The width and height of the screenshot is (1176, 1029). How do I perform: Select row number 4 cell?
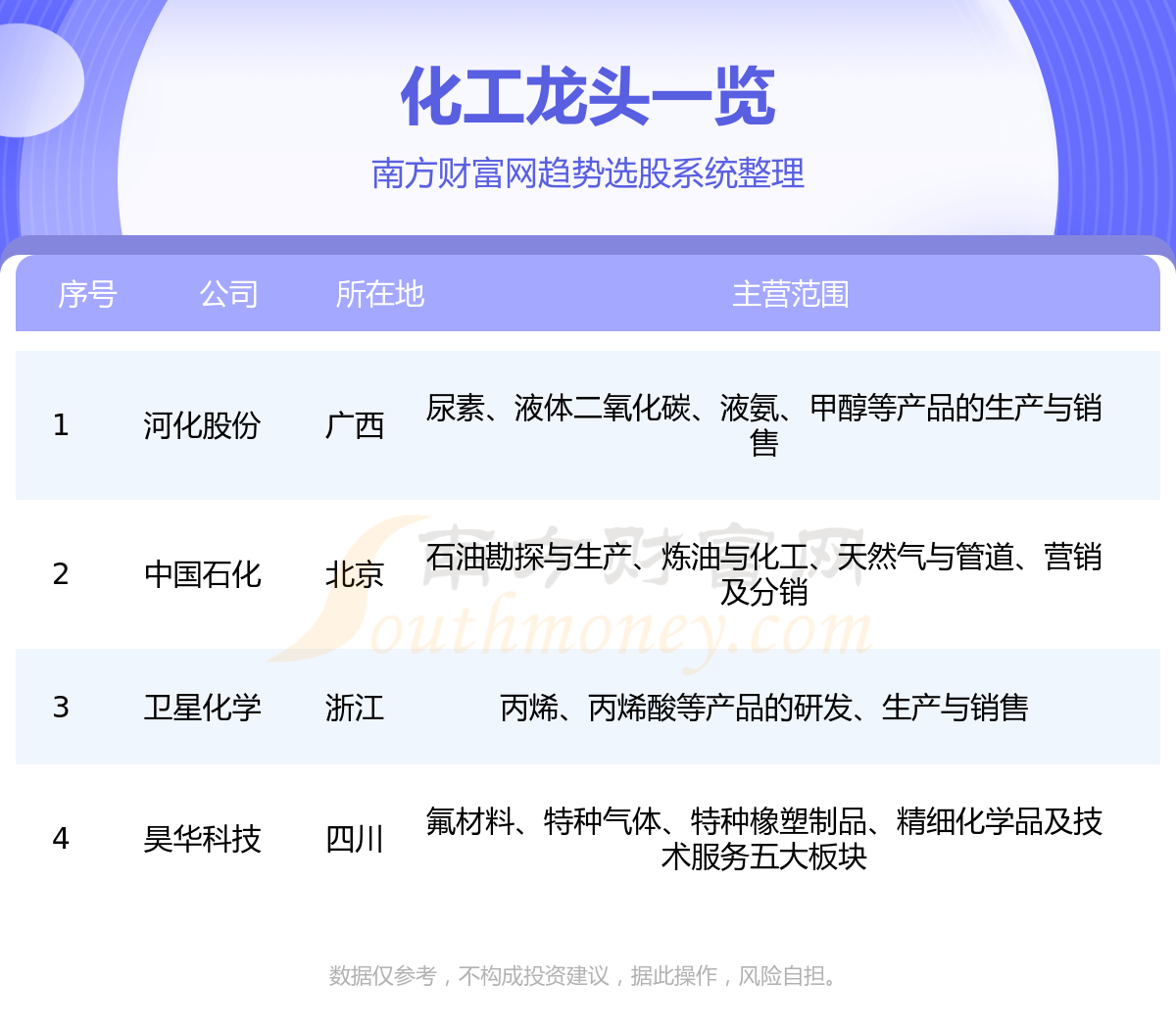(x=61, y=839)
